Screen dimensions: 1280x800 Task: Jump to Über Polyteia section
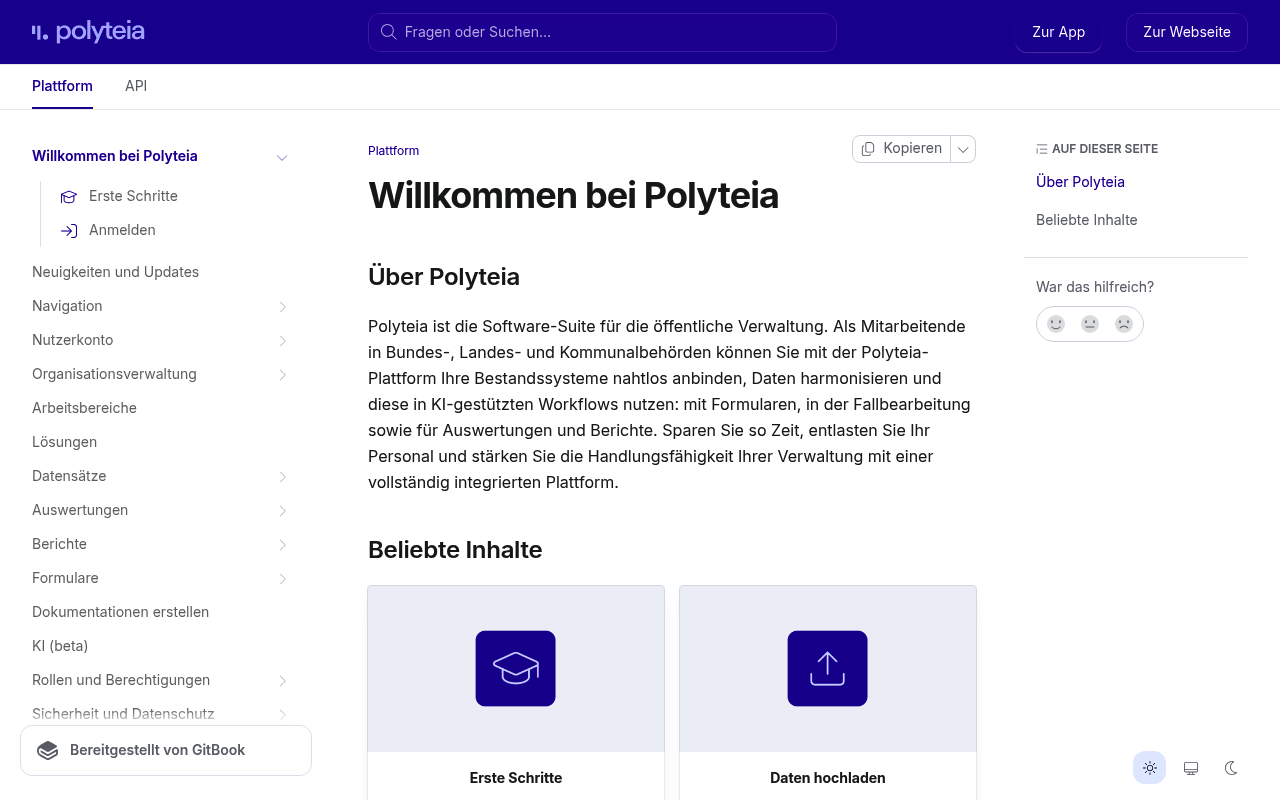1080,182
